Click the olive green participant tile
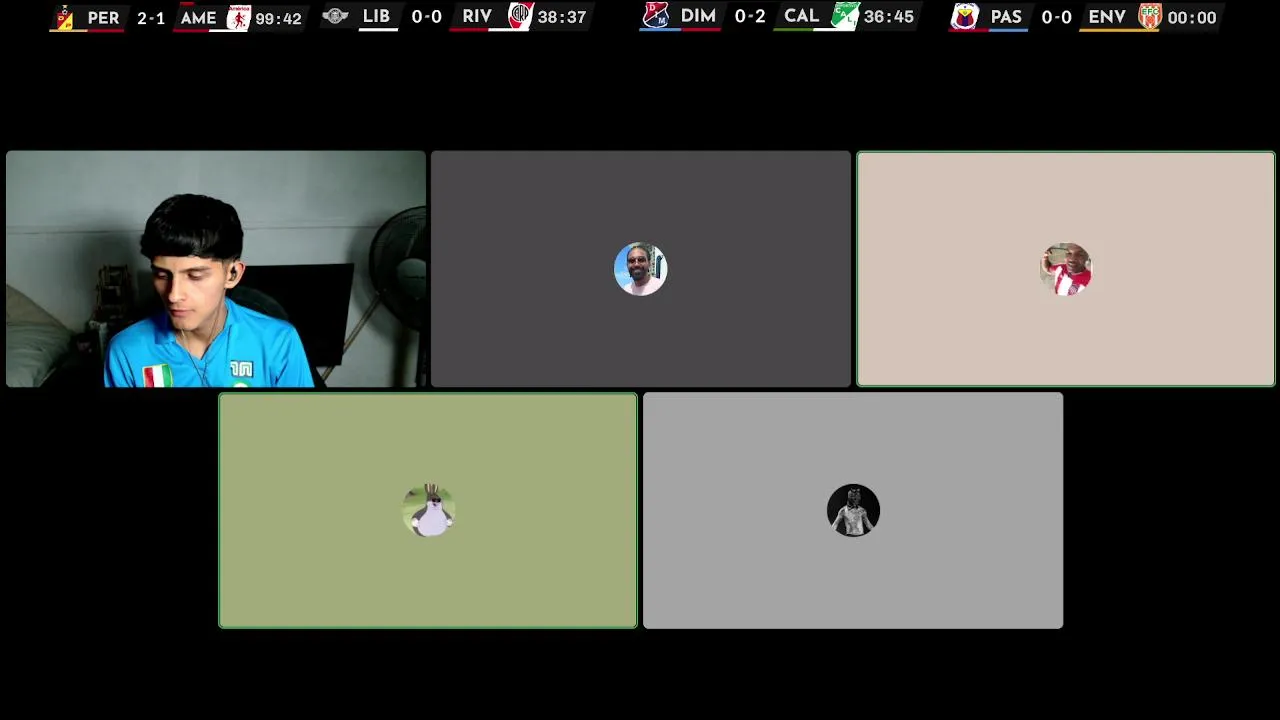Image resolution: width=1280 pixels, height=720 pixels. pyautogui.click(x=428, y=511)
